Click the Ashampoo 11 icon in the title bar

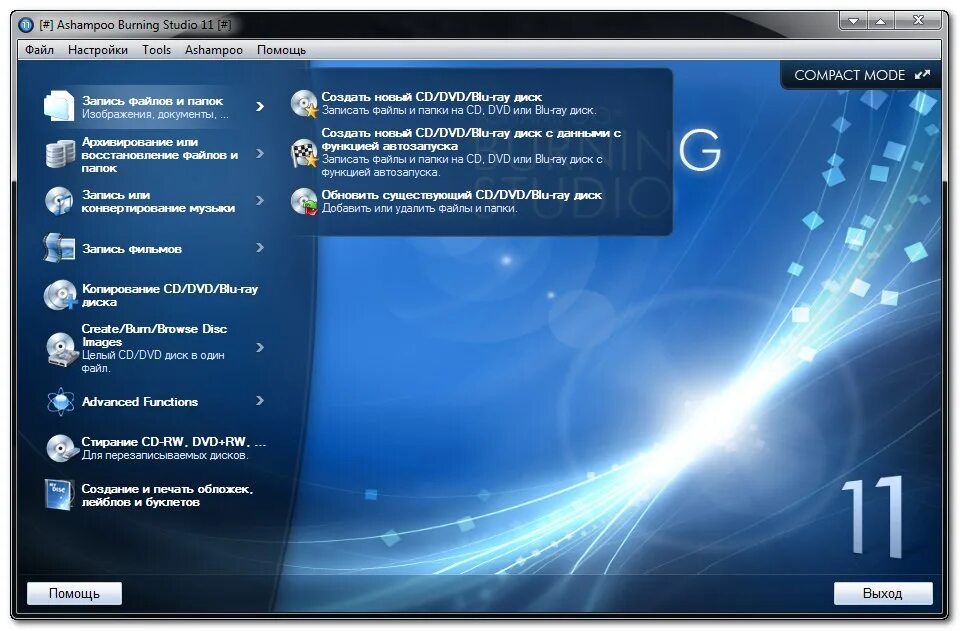point(26,25)
